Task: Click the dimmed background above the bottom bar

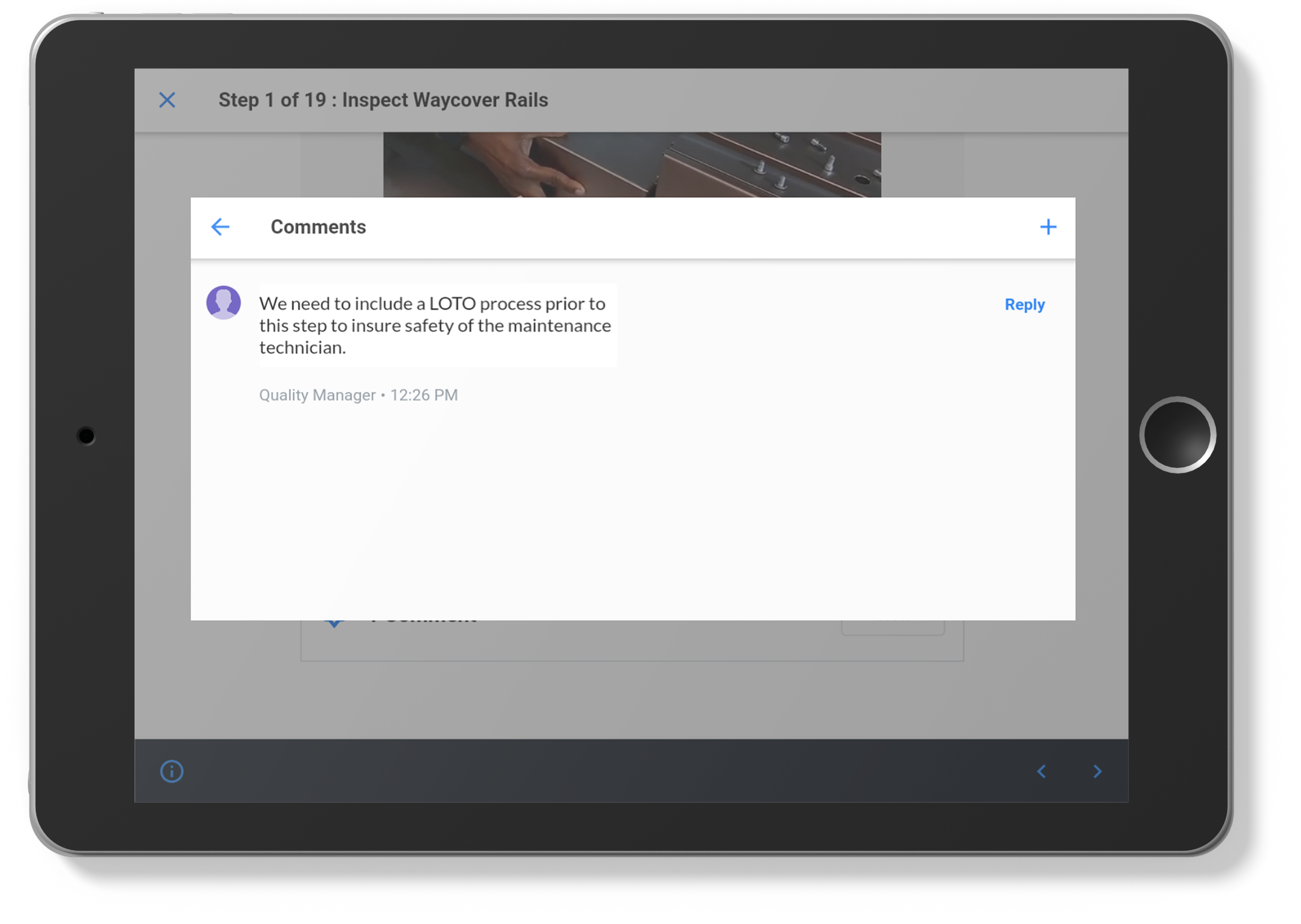Action: 632,701
